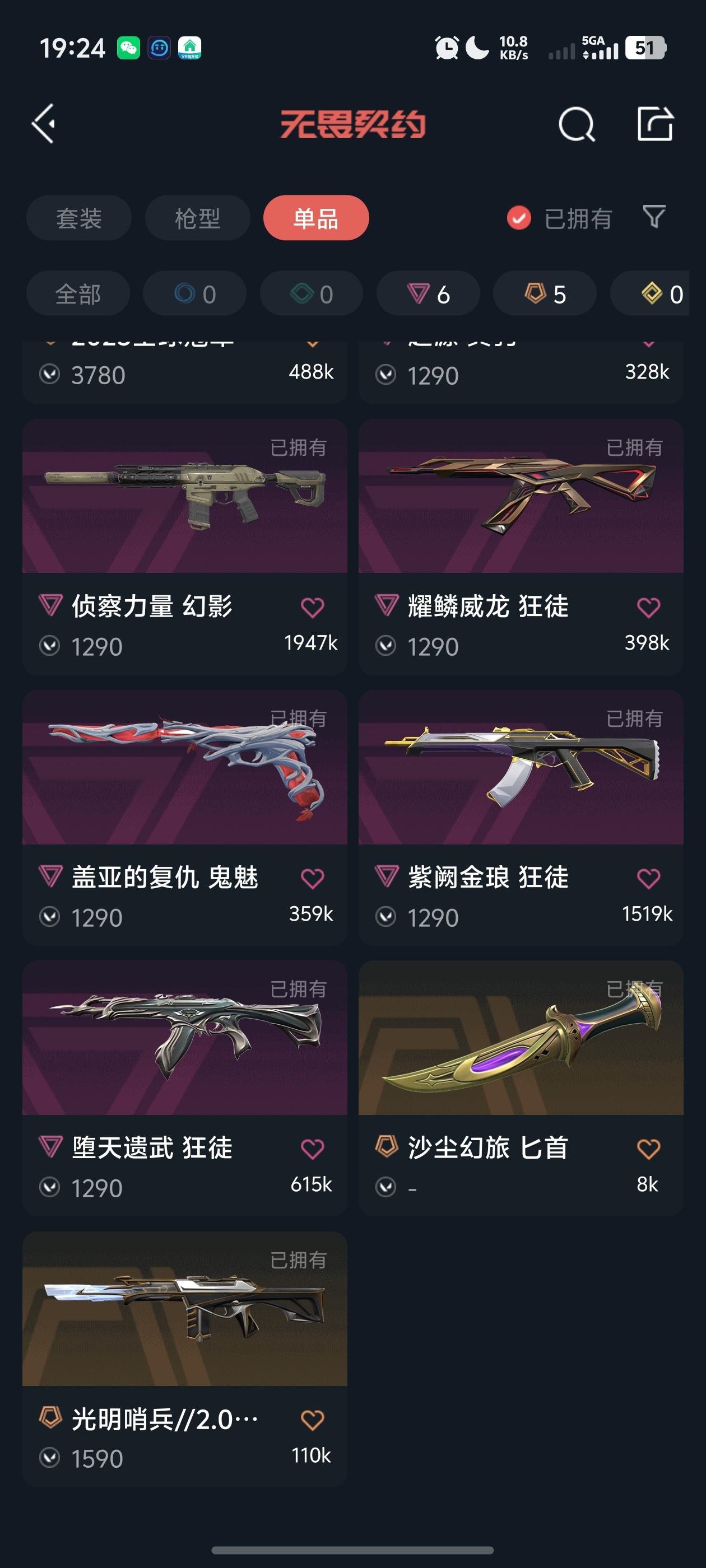
Task: Open the 沙尘幻旅 匕首 knife thumbnail
Action: pos(521,1038)
